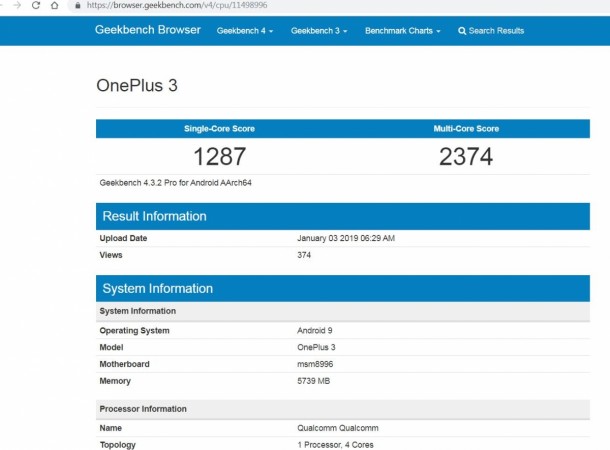Click the Single-Core Score header
This screenshot has width=610, height=450.
click(219, 129)
